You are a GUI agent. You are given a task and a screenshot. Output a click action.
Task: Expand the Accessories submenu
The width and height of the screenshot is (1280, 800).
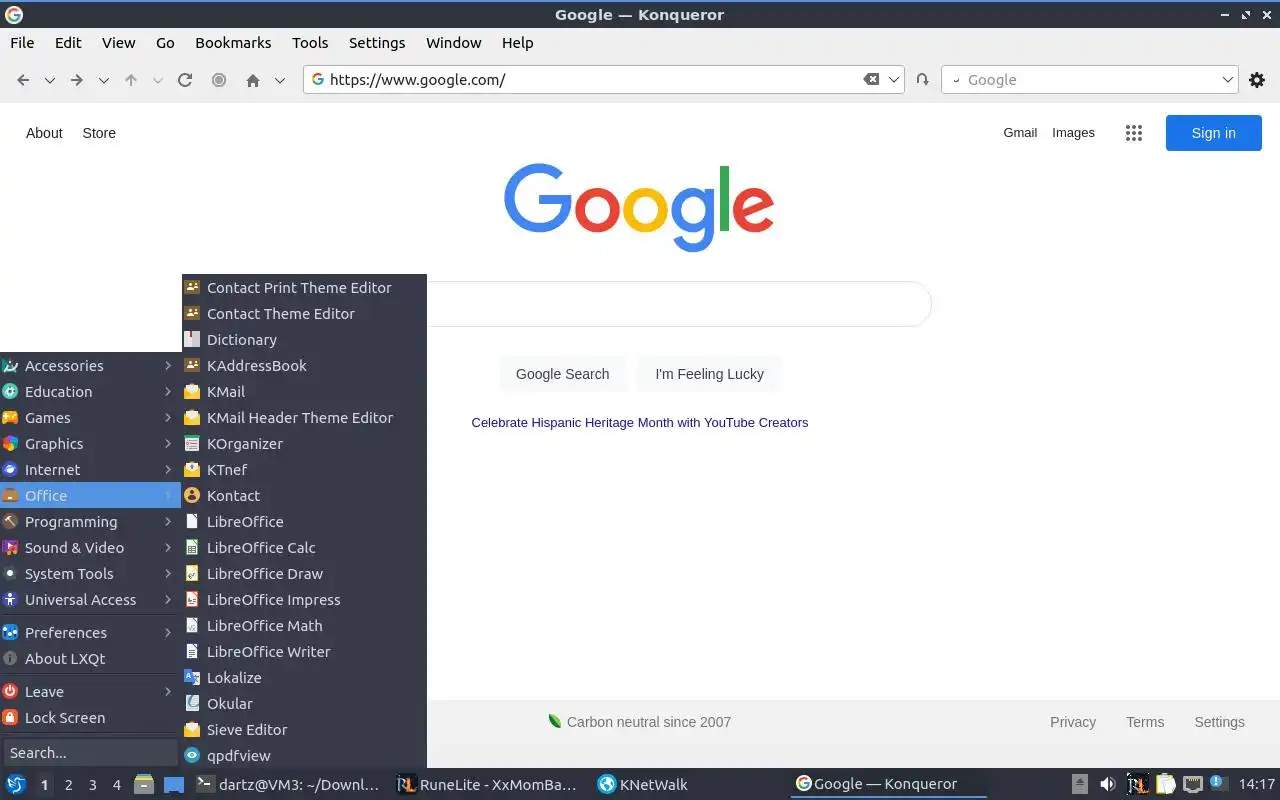tap(90, 366)
